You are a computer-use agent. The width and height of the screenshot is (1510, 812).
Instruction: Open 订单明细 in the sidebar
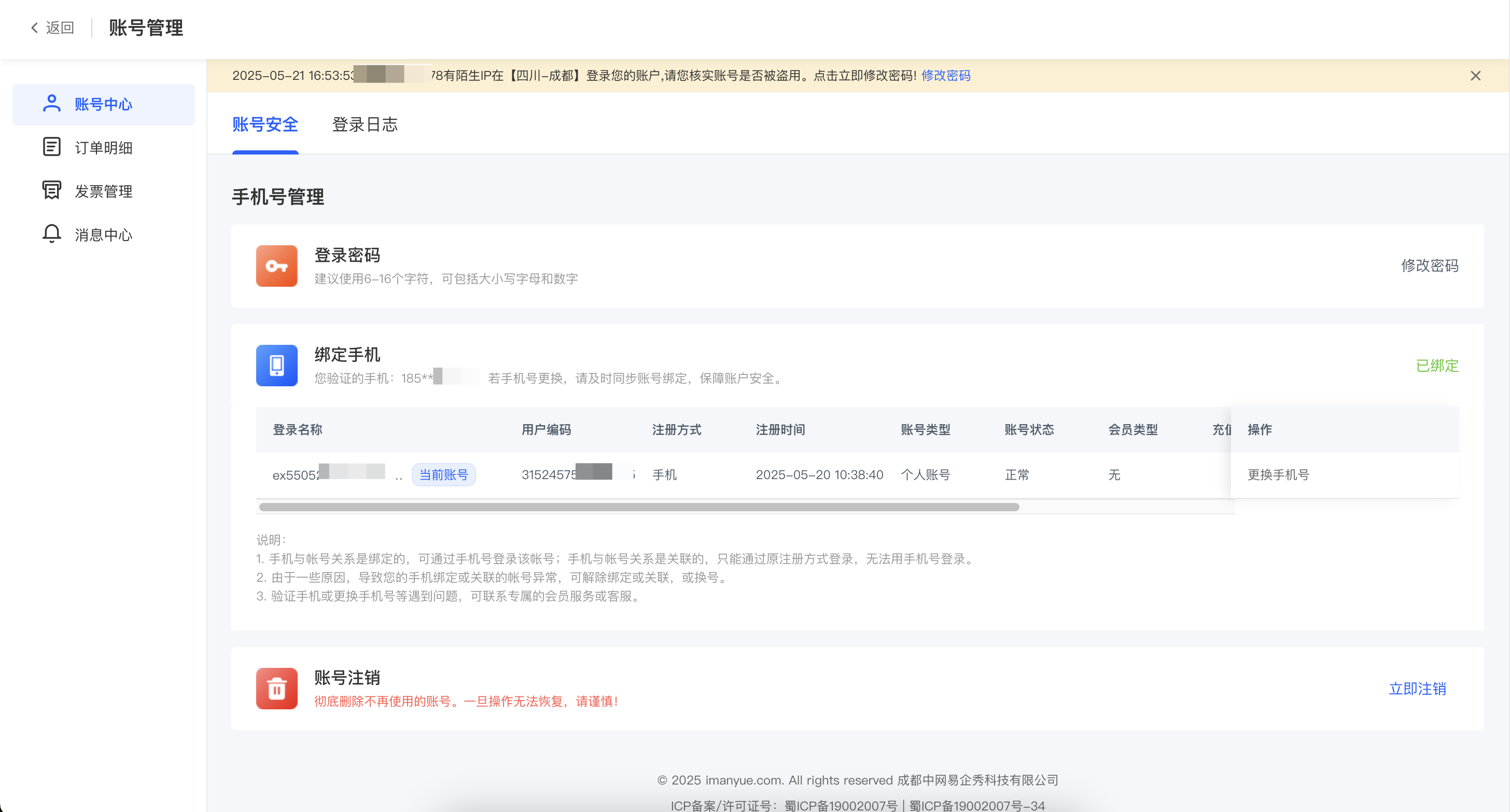tap(104, 148)
